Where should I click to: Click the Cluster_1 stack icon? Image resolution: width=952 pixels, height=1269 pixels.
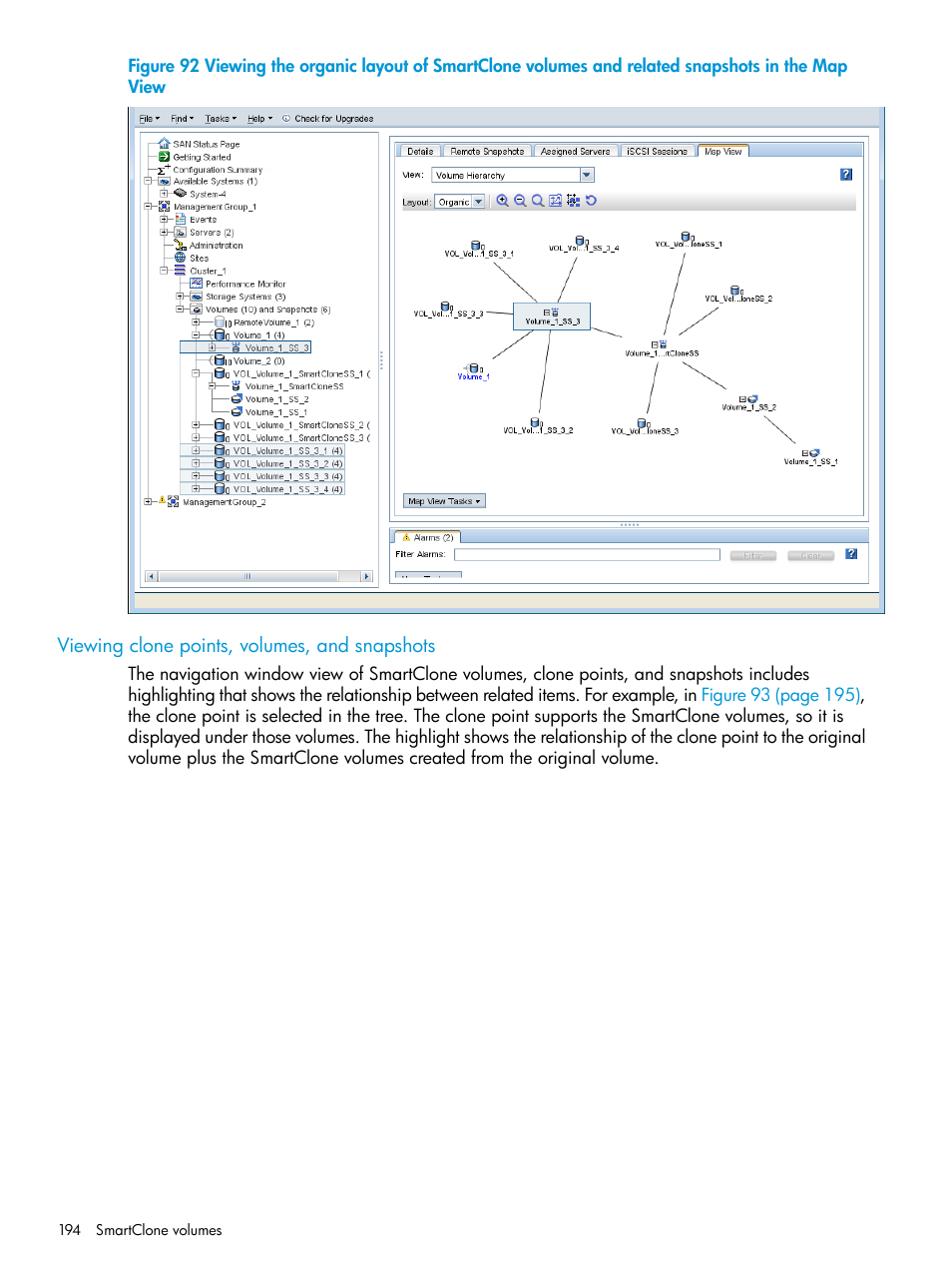tap(181, 271)
